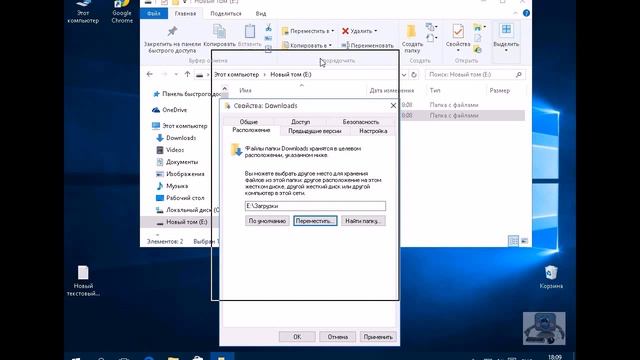Select Локальный диск (C:) in navigation pane
Screen dimensions: 640x360
(188, 210)
